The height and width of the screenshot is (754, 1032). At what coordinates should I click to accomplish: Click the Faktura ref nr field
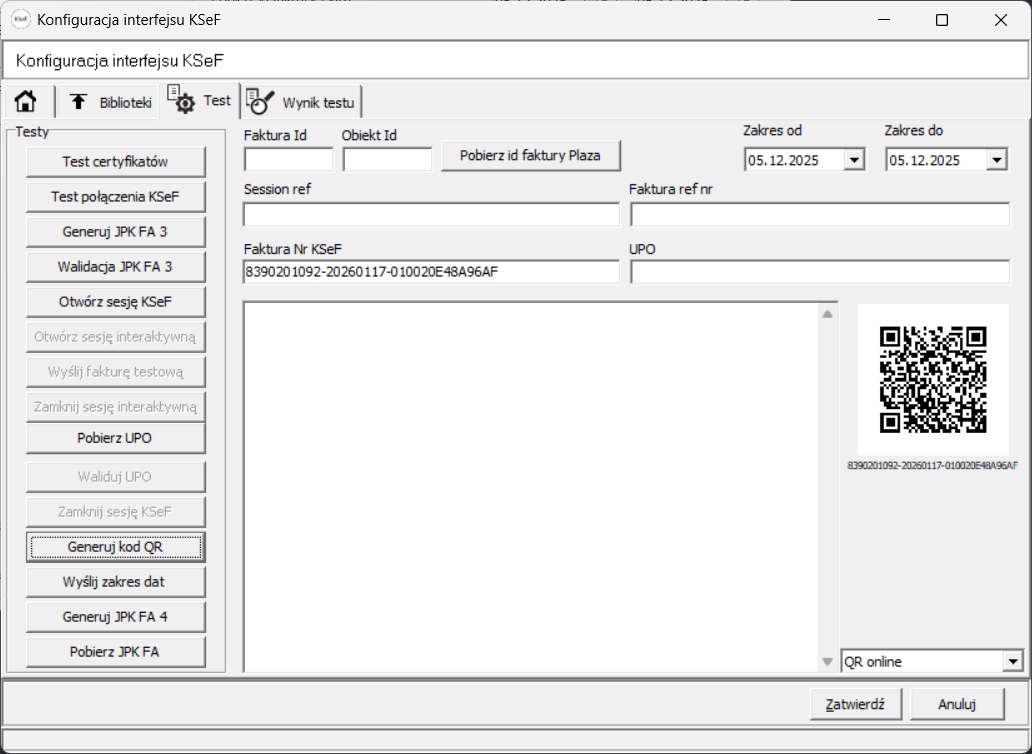[820, 214]
